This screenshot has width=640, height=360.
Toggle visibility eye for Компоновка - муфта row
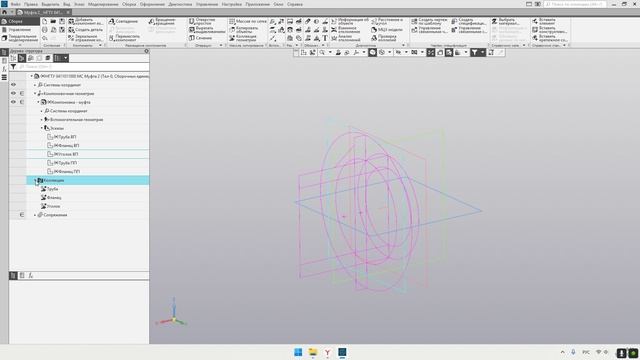coord(13,102)
